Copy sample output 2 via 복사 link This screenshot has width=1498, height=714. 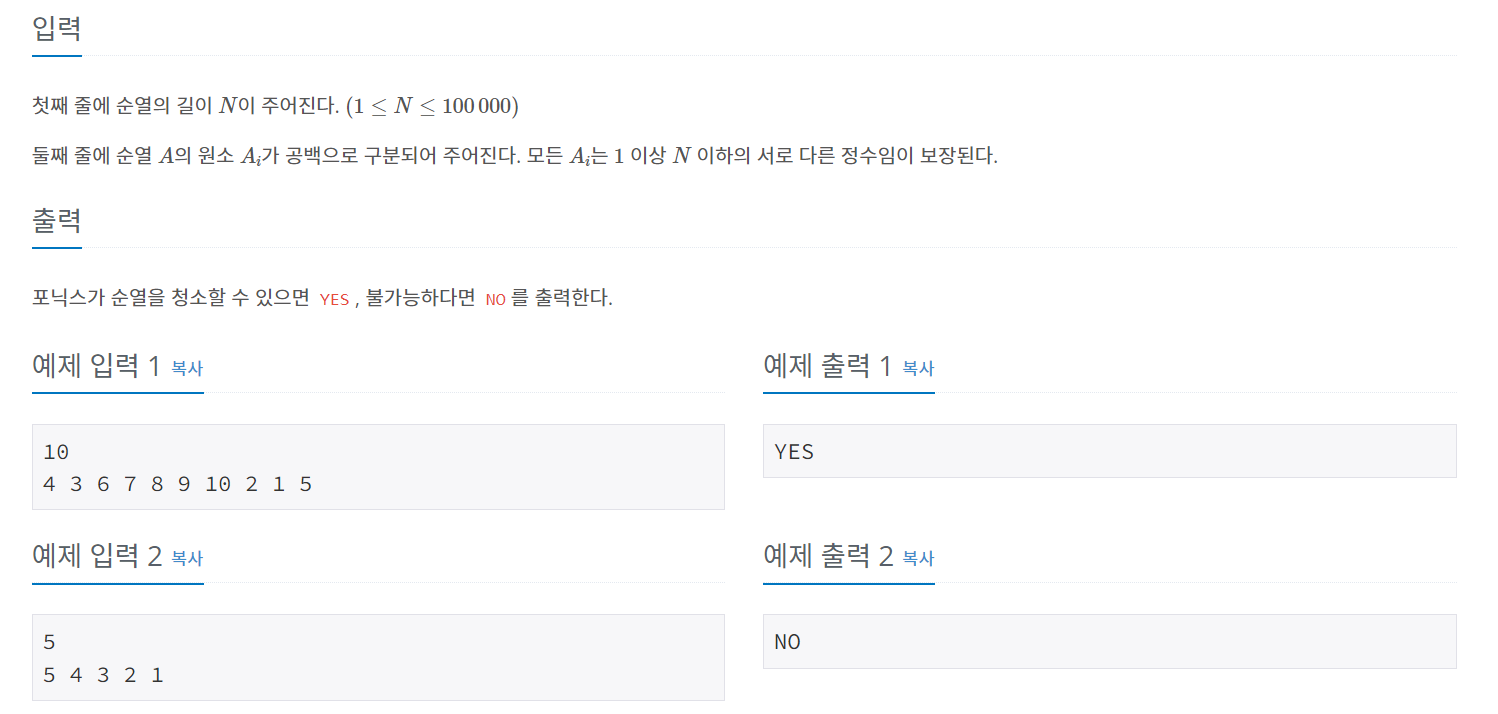pyautogui.click(x=918, y=558)
